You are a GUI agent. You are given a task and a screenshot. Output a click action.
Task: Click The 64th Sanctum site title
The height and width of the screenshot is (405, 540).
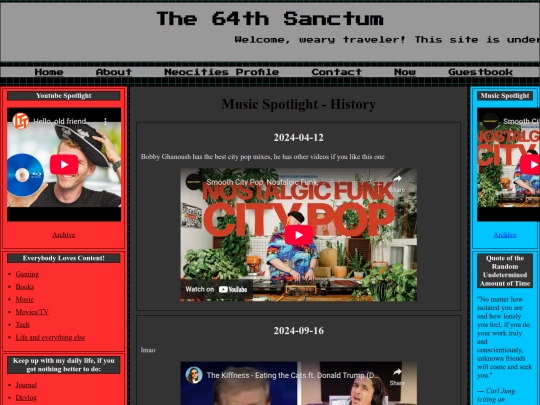pyautogui.click(x=270, y=19)
